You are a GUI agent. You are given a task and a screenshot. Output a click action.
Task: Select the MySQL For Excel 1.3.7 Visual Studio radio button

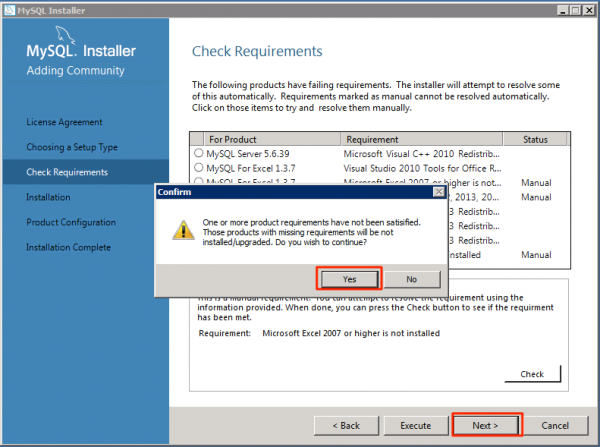pos(198,168)
